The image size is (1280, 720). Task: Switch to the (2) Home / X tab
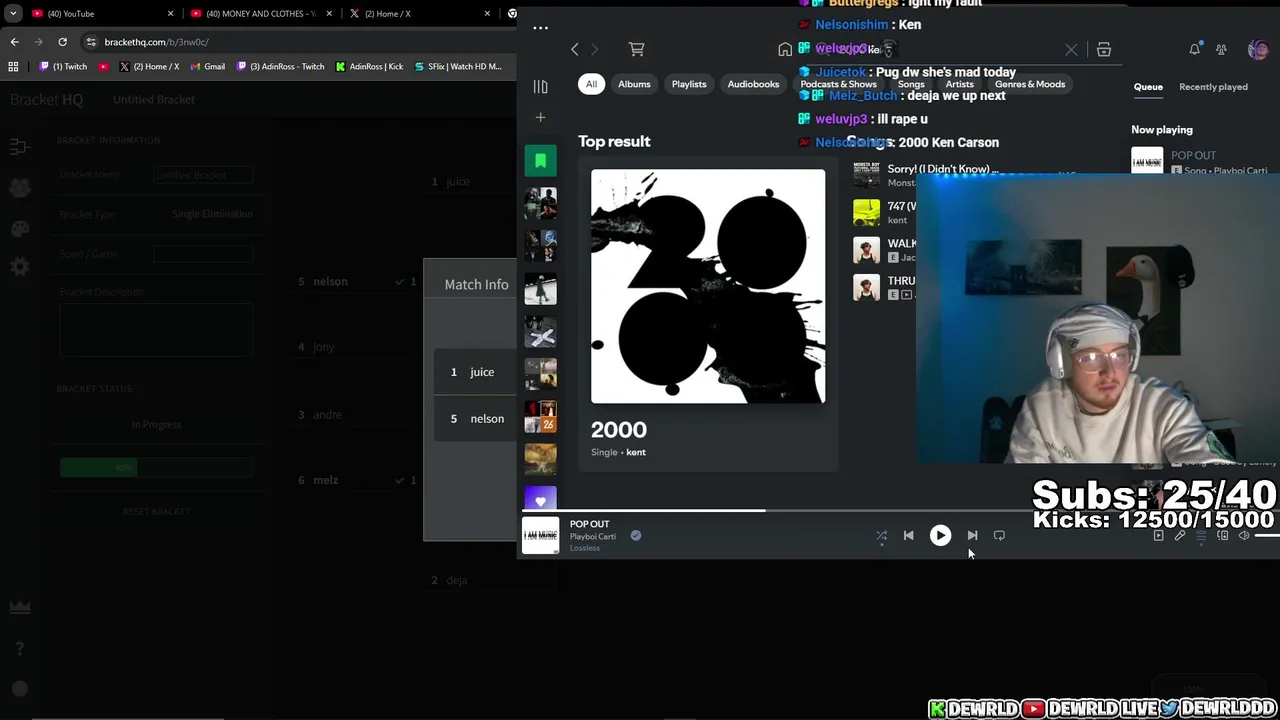click(418, 14)
